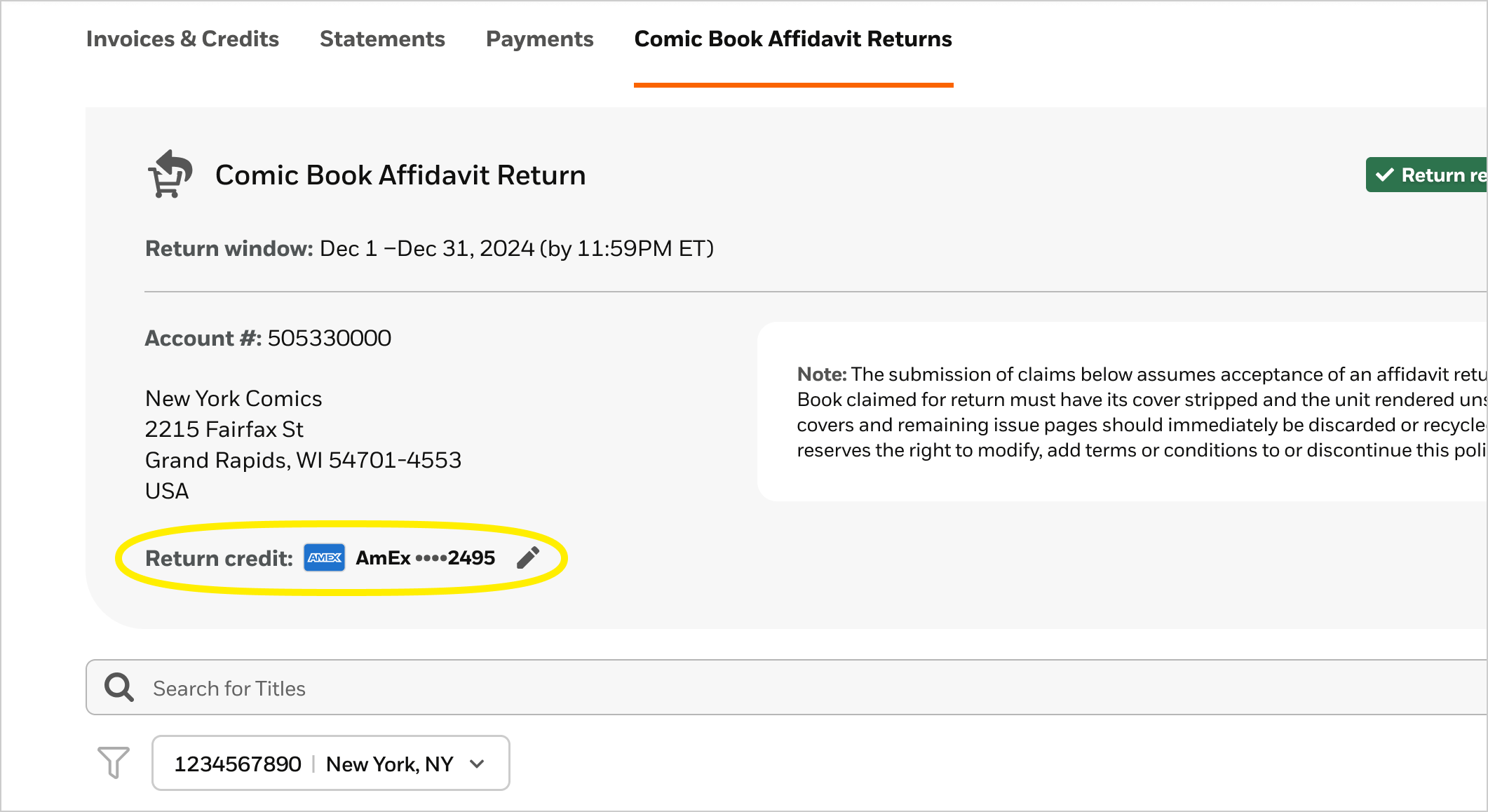
Task: Click the green Return button
Action: tap(1426, 175)
